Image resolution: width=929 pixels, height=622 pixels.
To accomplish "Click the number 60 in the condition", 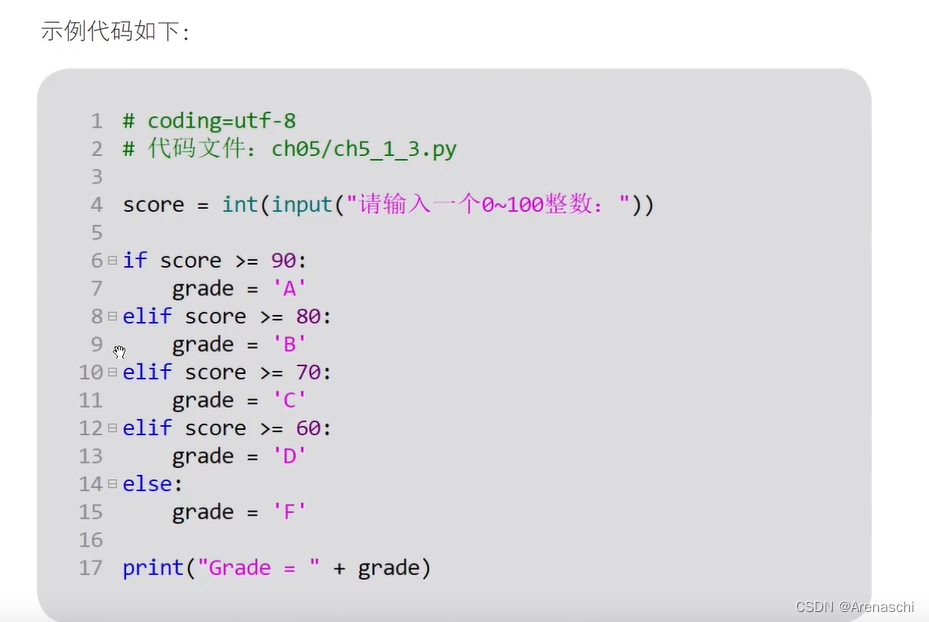I will pos(308,428).
